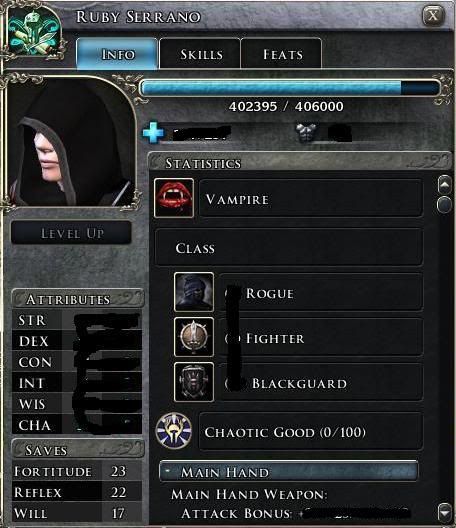Select the Rogue class portrait icon
This screenshot has height=528, width=456.
pos(194,292)
